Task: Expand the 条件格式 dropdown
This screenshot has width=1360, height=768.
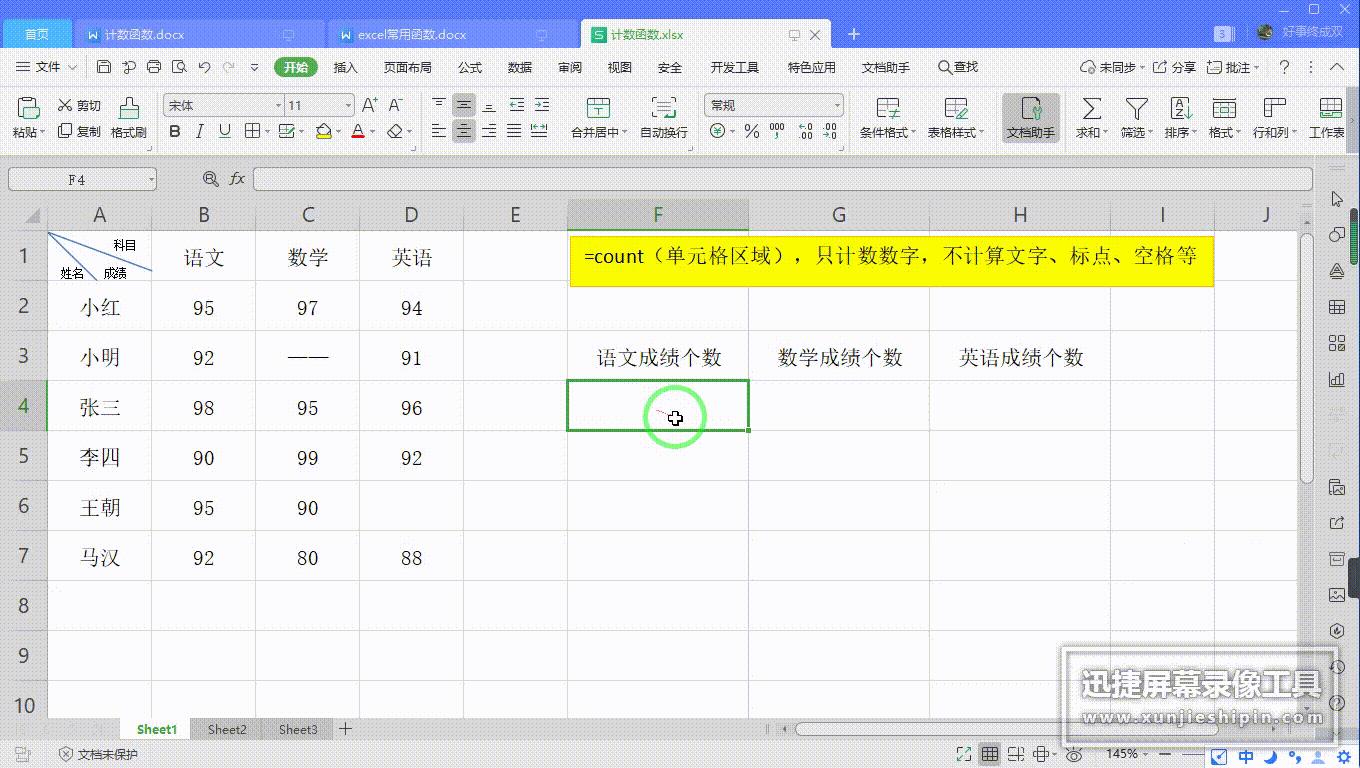Action: 914,132
